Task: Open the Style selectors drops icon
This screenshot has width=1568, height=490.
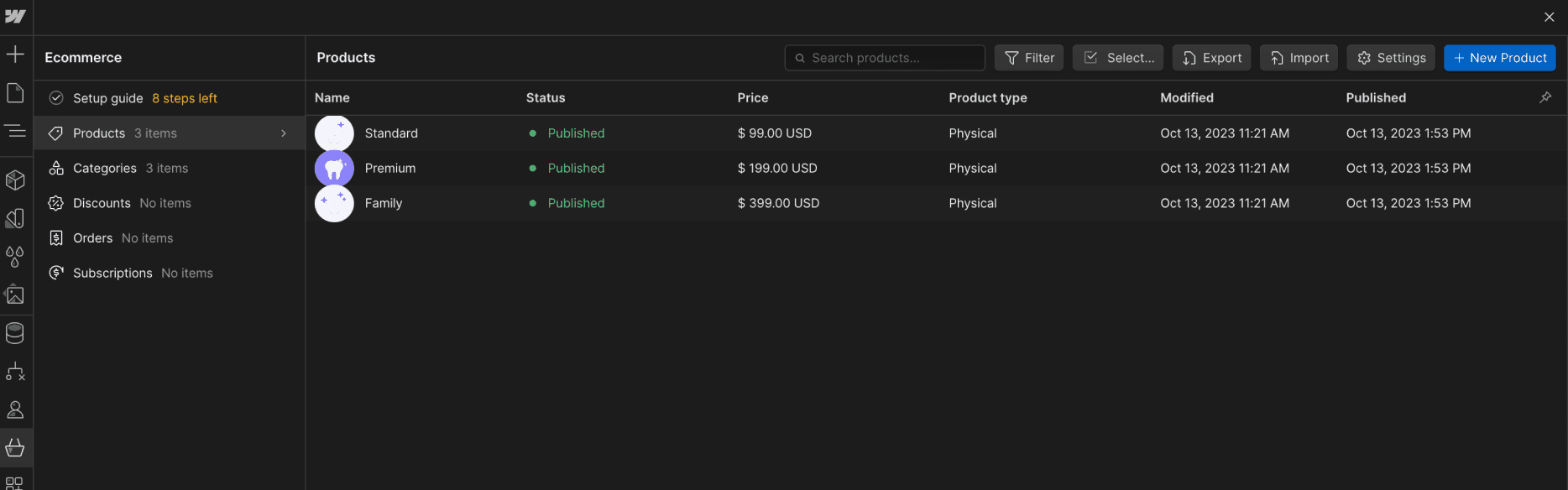Action: coord(15,257)
